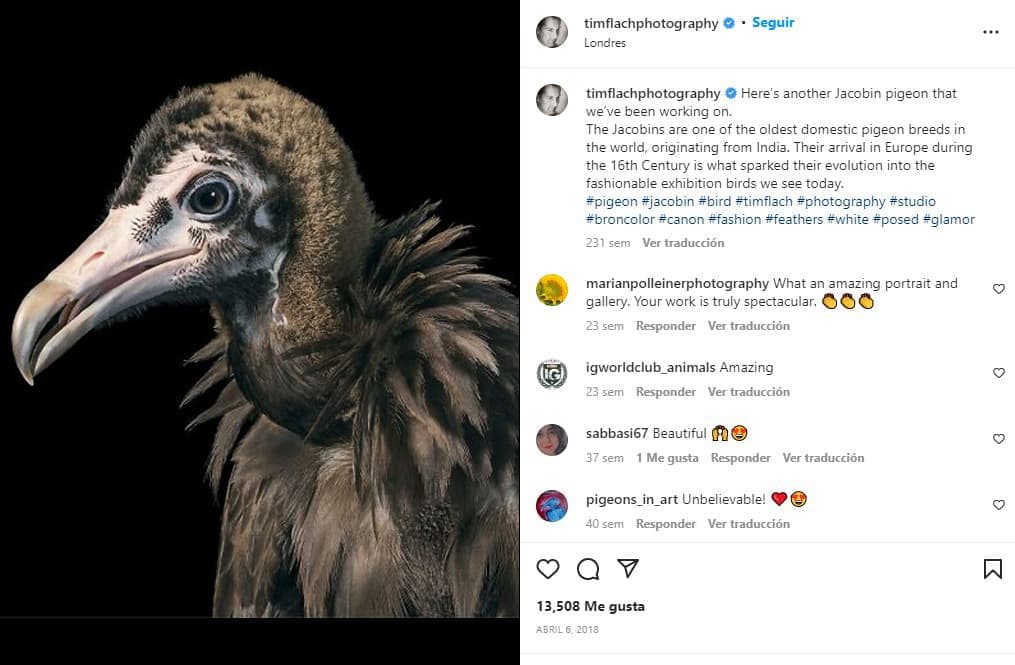Screen dimensions: 1015x665
Task: Open timflachphotography header profile picture
Action: (x=551, y=32)
